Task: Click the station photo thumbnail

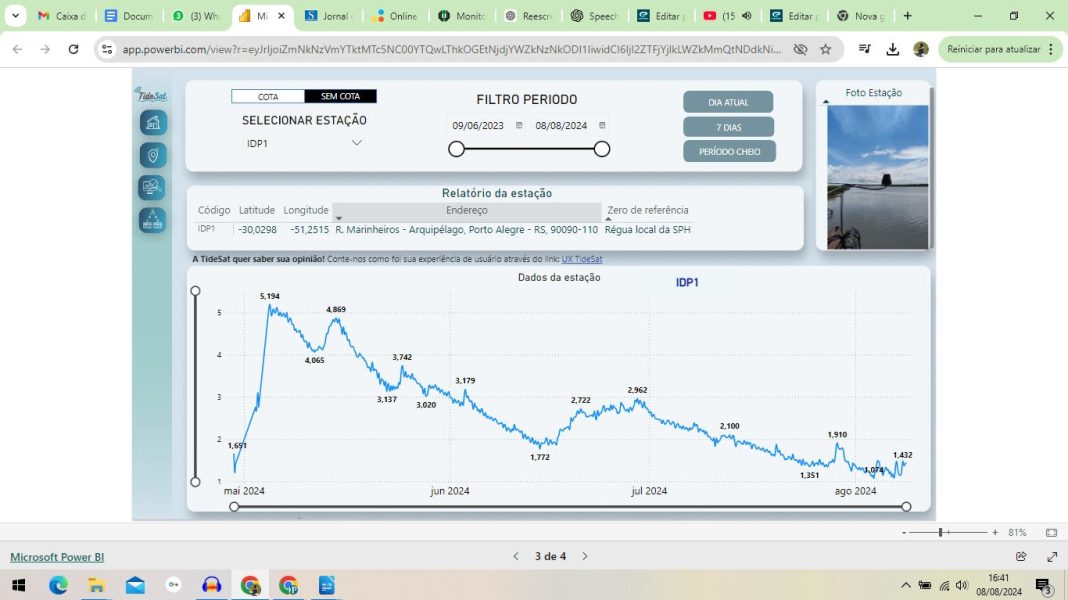Action: tap(877, 176)
